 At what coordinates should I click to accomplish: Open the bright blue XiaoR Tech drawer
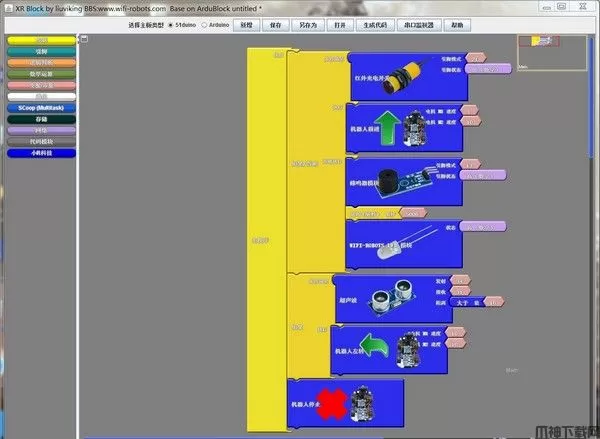pos(41,153)
